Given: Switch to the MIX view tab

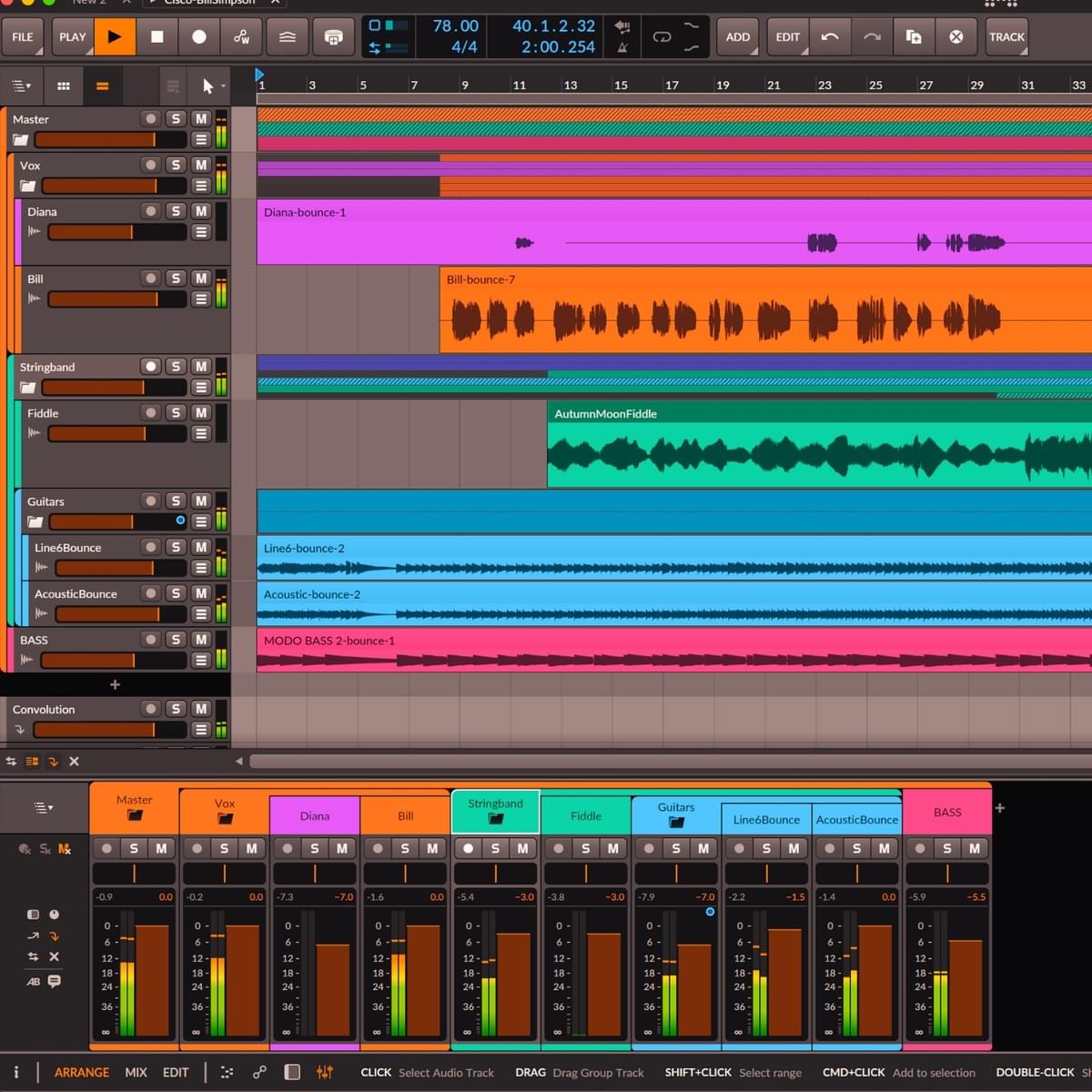Looking at the screenshot, I should click(136, 1072).
